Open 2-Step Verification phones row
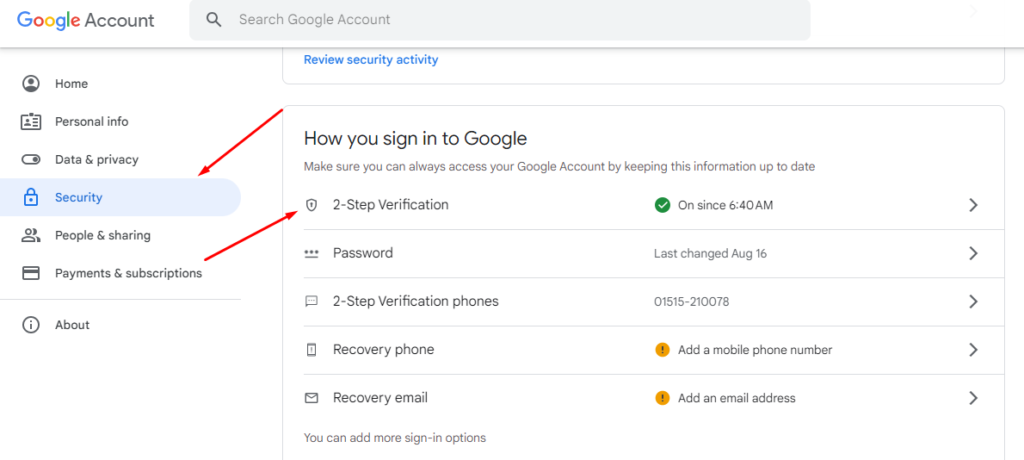Screen dimensions: 1024x460 654,302
